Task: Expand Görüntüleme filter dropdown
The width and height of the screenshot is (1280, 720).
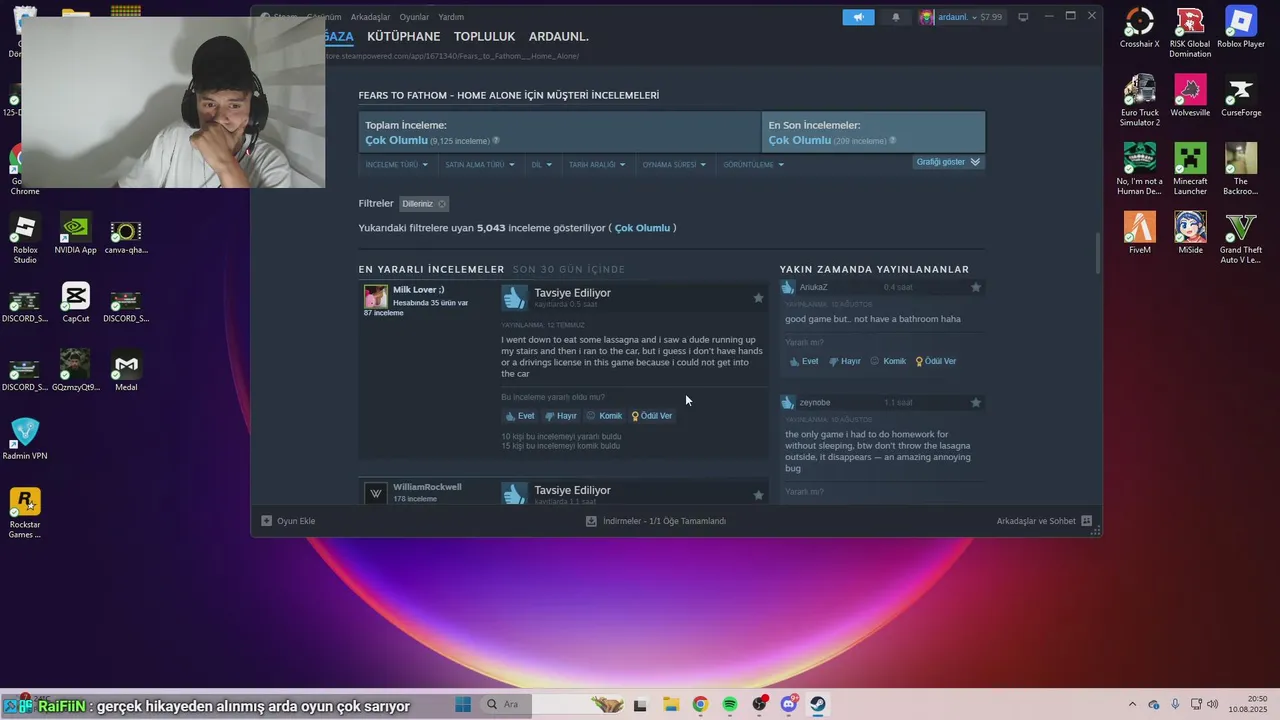Action: (753, 165)
